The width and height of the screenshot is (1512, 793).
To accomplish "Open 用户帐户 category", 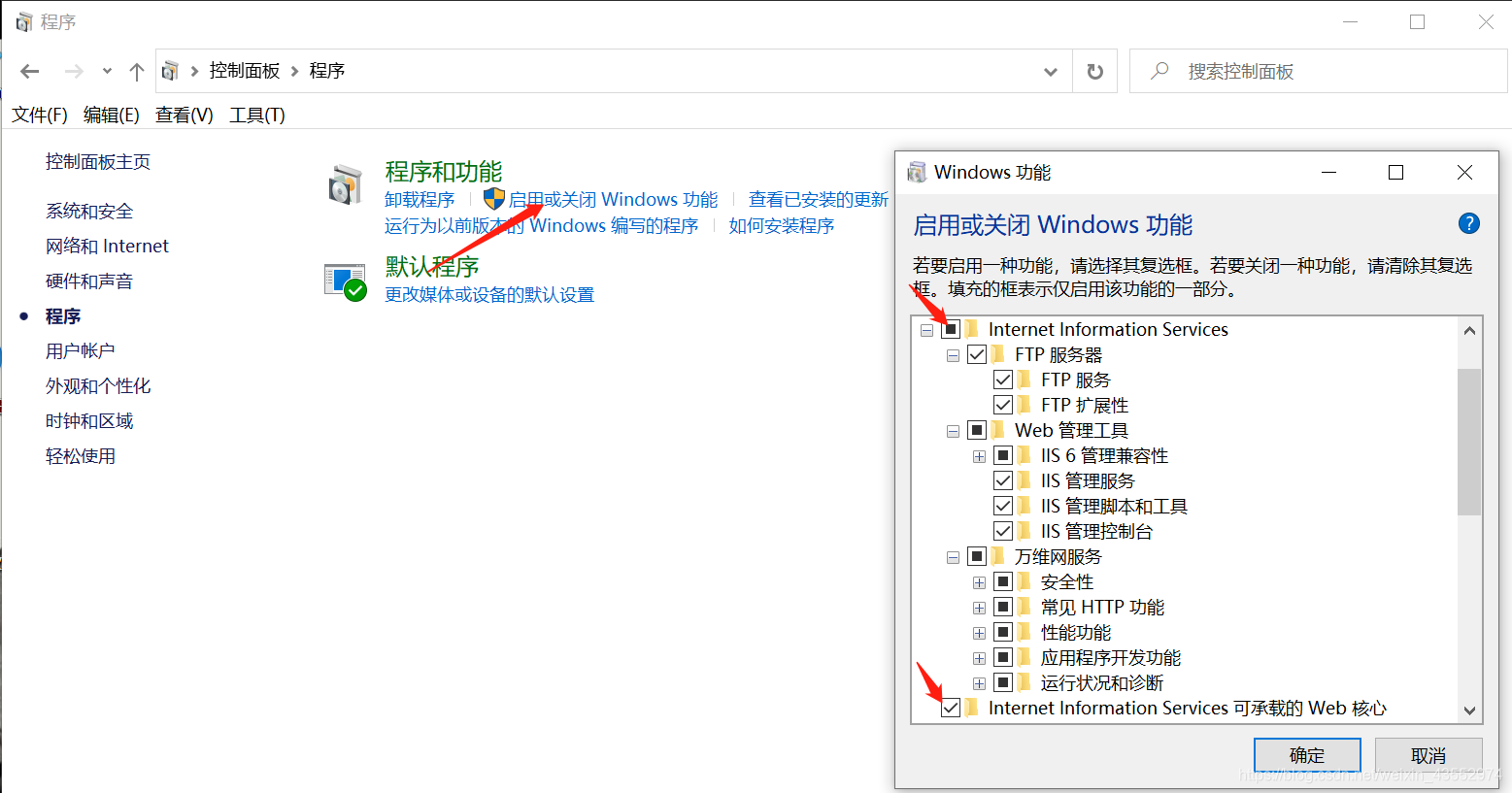I will point(81,350).
